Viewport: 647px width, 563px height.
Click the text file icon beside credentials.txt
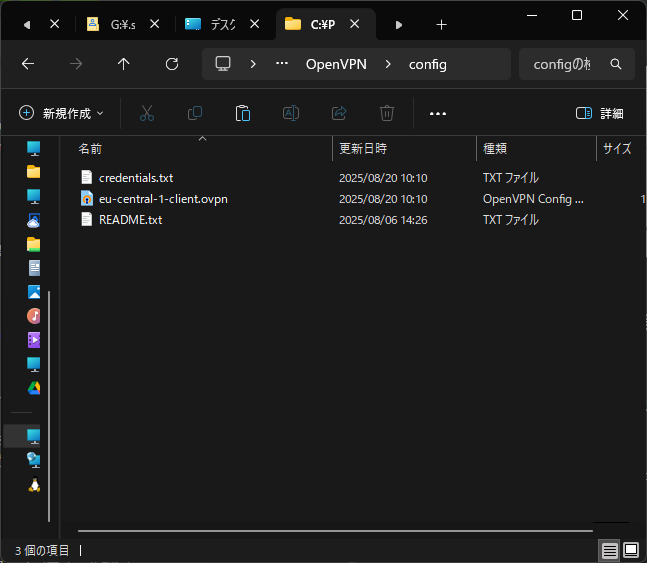coord(87,177)
